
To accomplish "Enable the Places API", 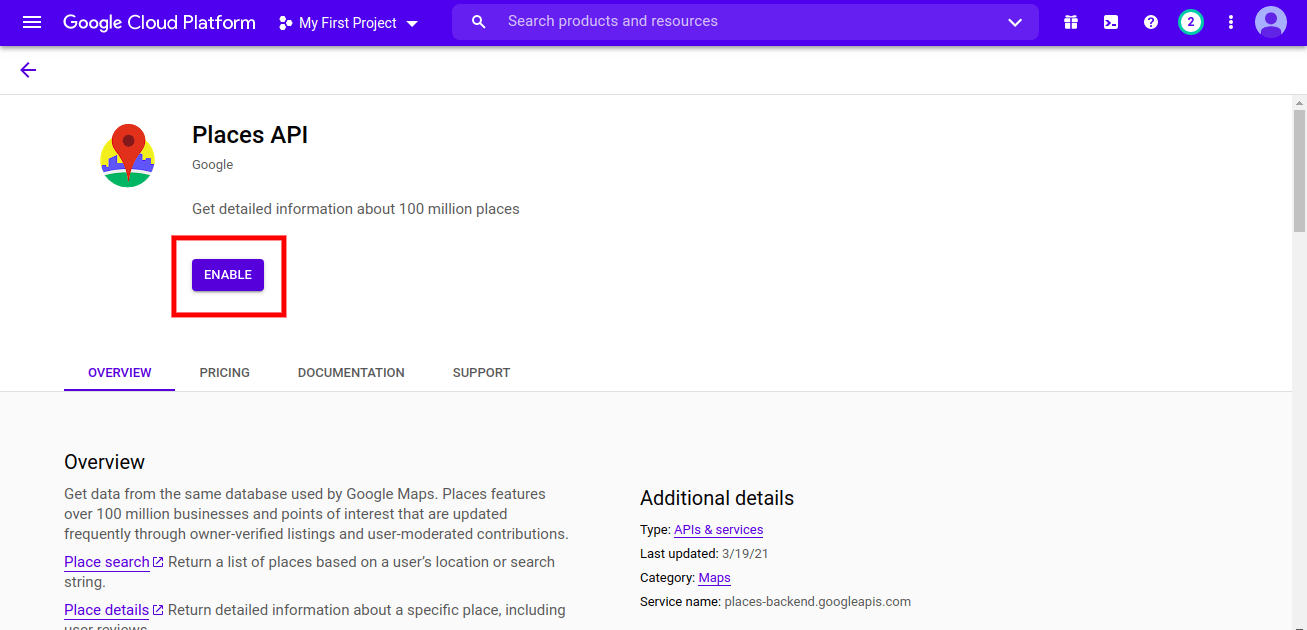I will 228,275.
